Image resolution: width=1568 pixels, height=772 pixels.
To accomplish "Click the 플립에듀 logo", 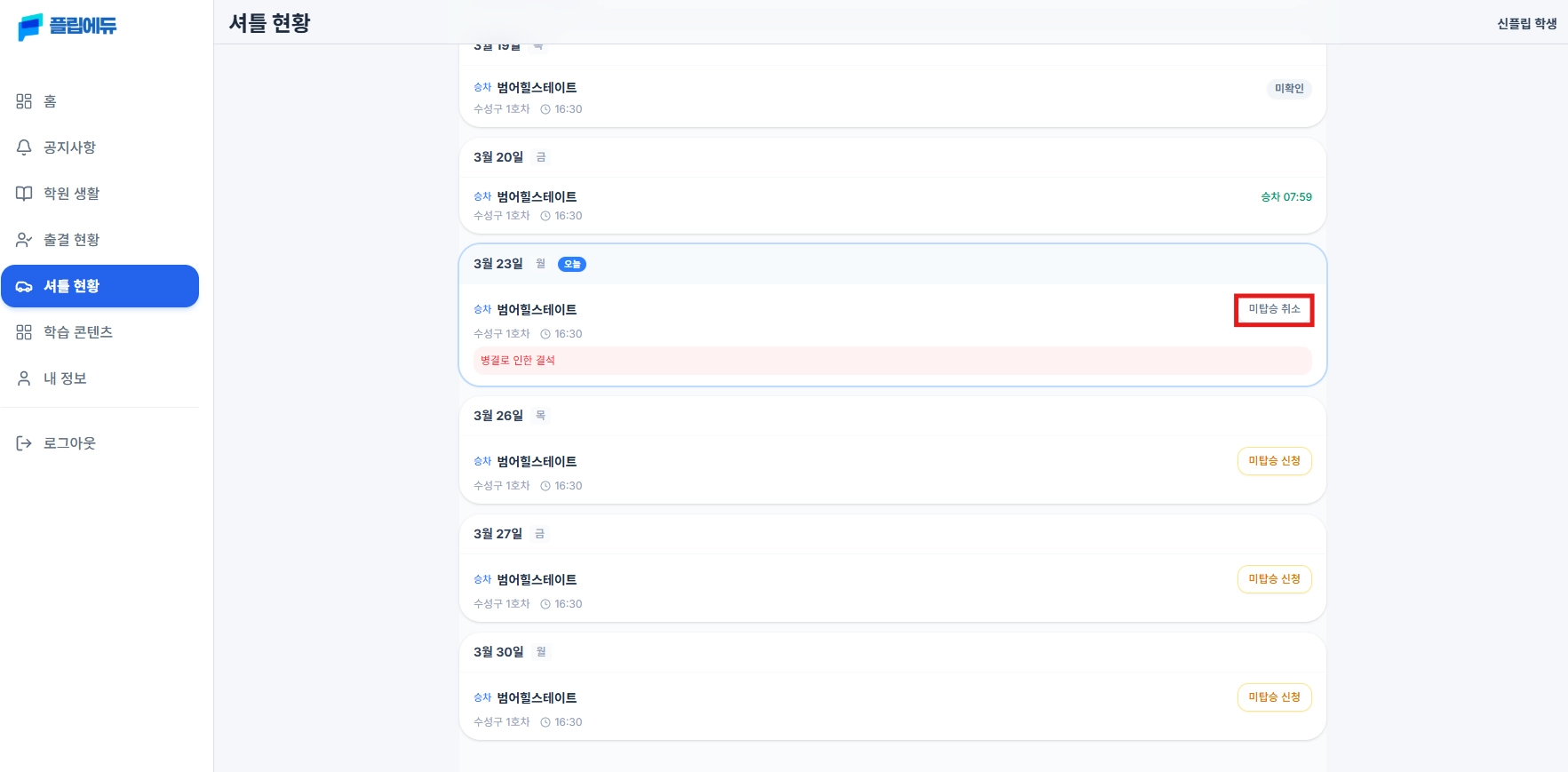I will tap(68, 26).
